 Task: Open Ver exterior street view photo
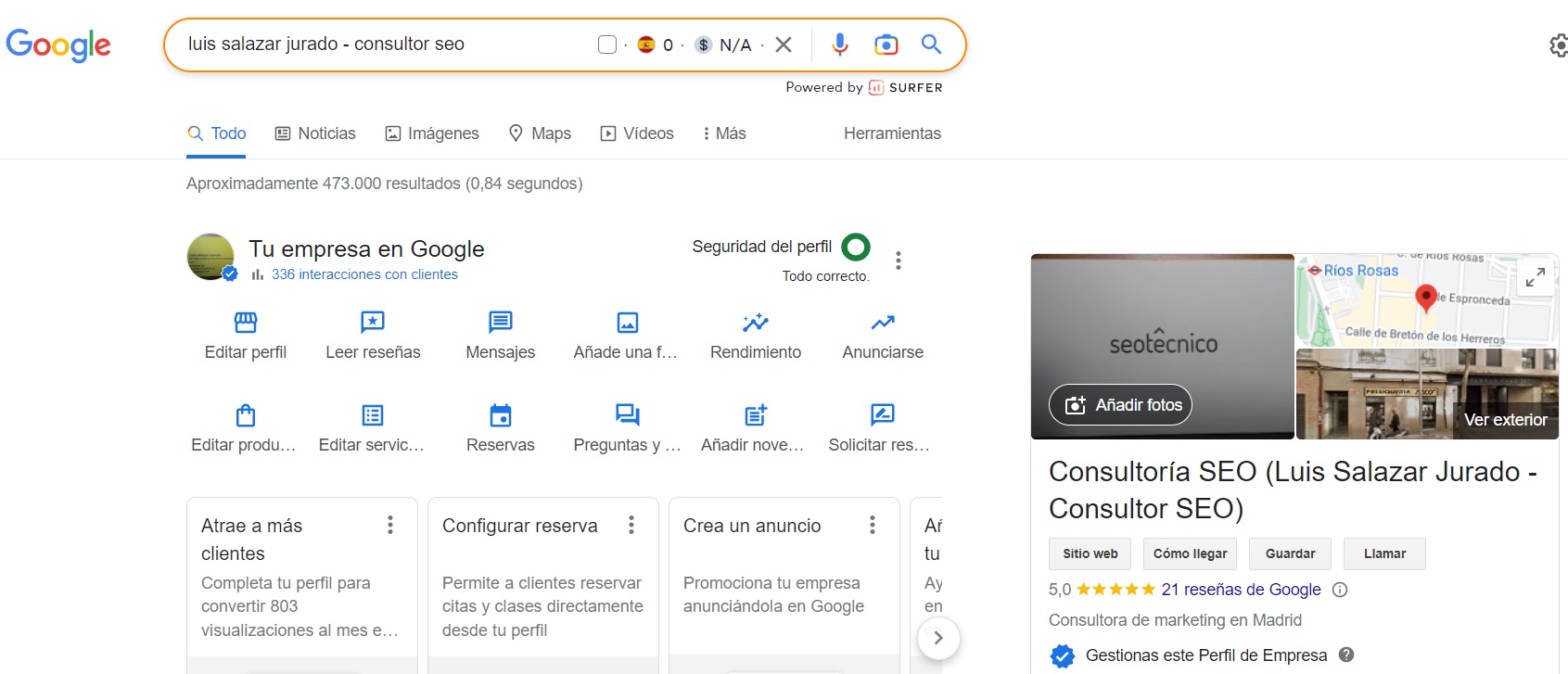(x=1427, y=394)
